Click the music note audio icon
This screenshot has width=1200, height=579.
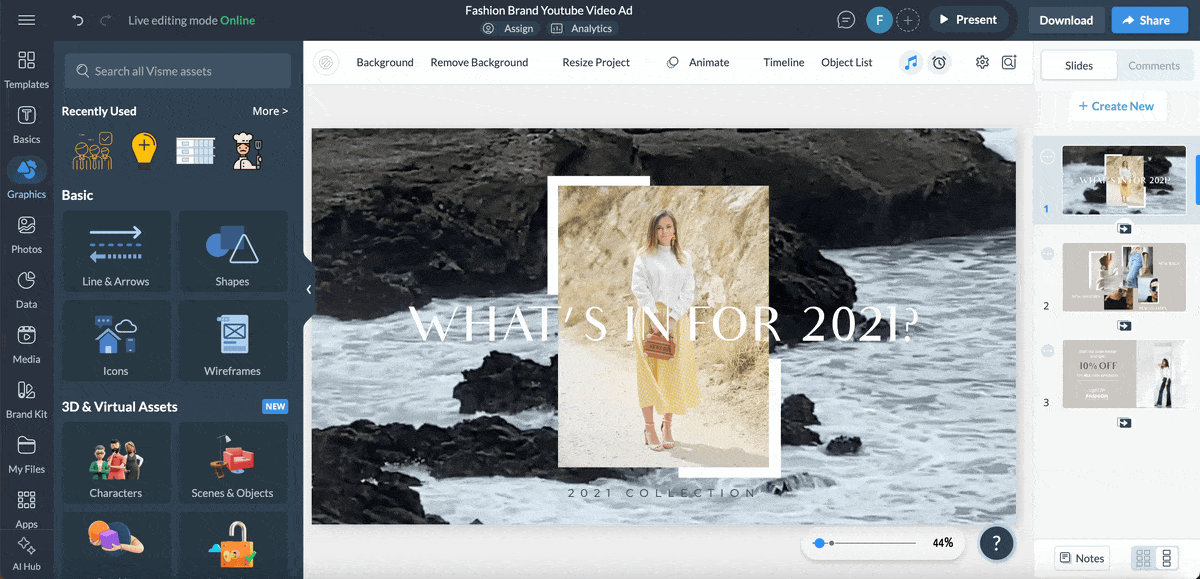tap(910, 62)
